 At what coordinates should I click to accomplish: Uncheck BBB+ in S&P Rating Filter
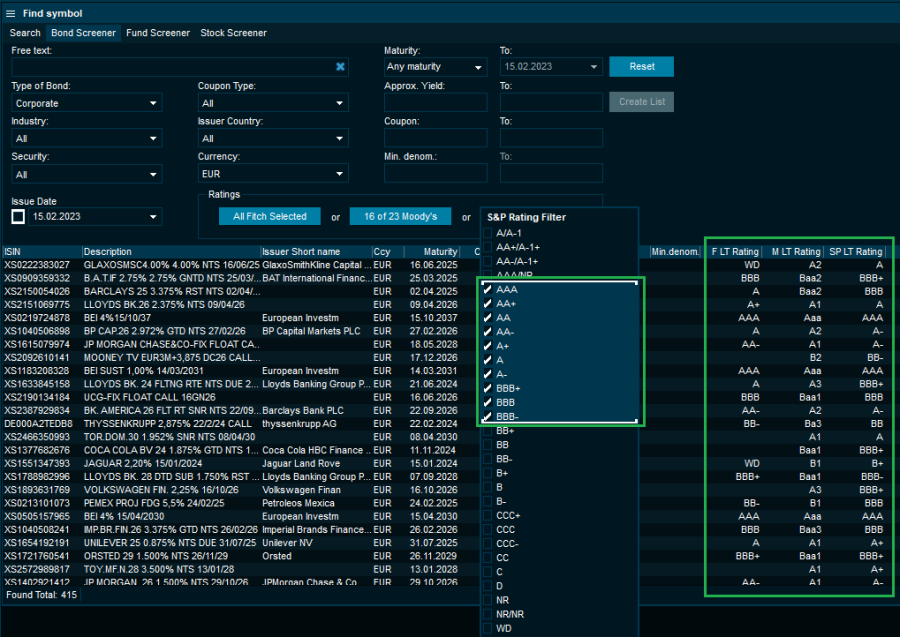point(488,388)
